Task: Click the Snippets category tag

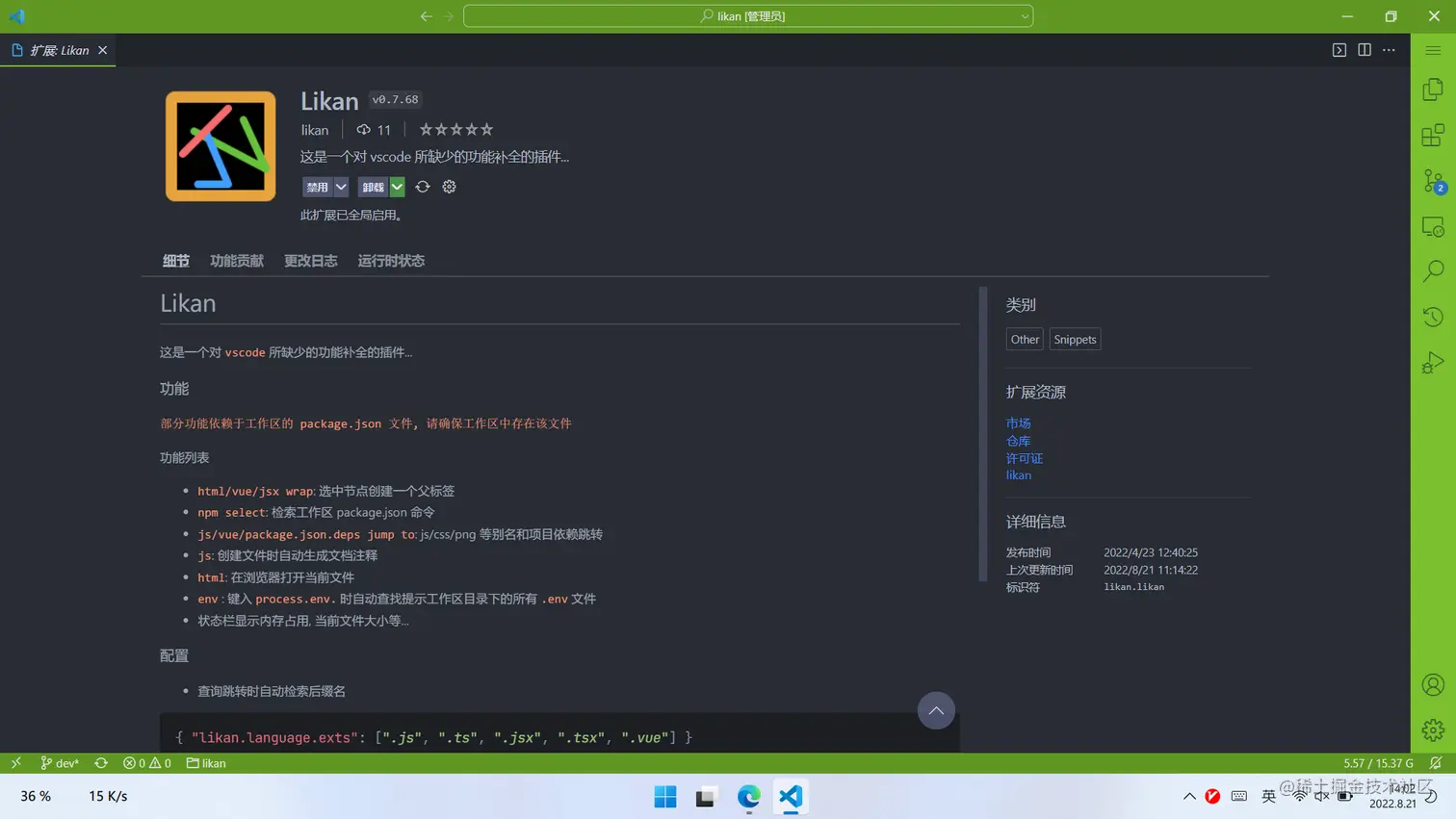Action: point(1075,339)
